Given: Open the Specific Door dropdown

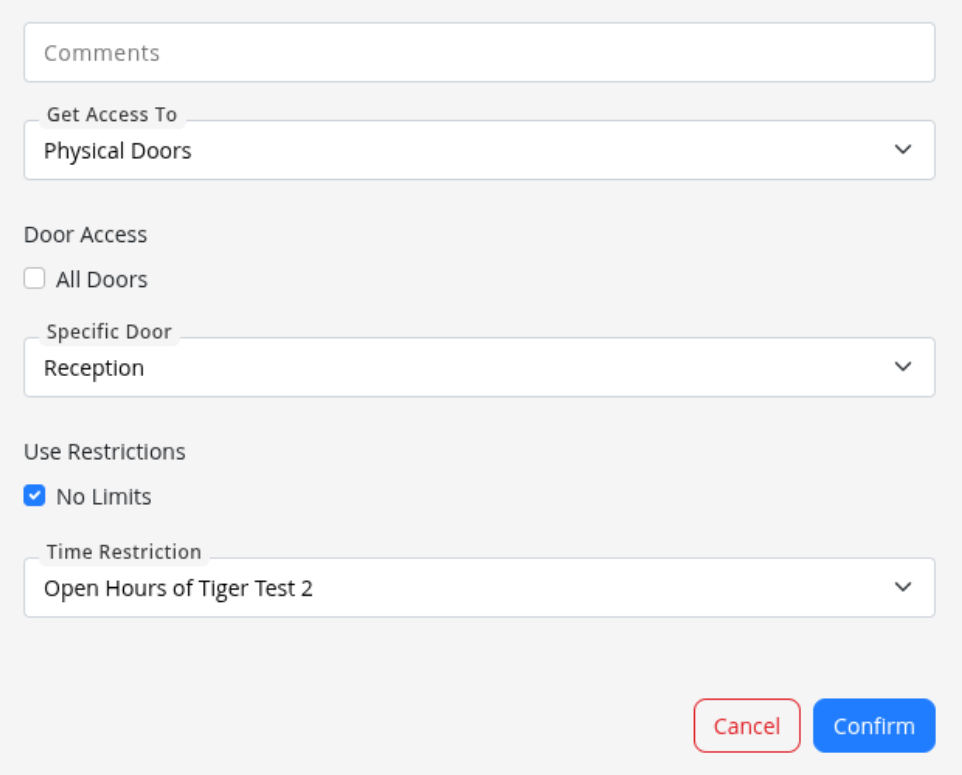Looking at the screenshot, I should point(479,367).
